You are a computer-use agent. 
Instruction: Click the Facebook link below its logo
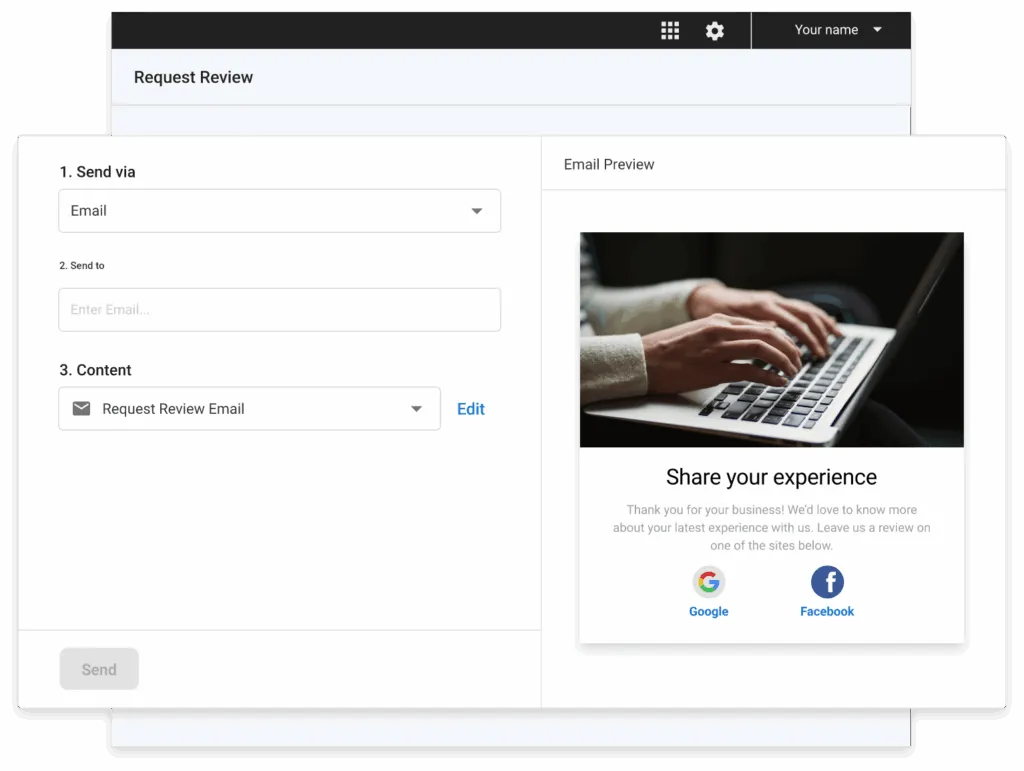(827, 611)
